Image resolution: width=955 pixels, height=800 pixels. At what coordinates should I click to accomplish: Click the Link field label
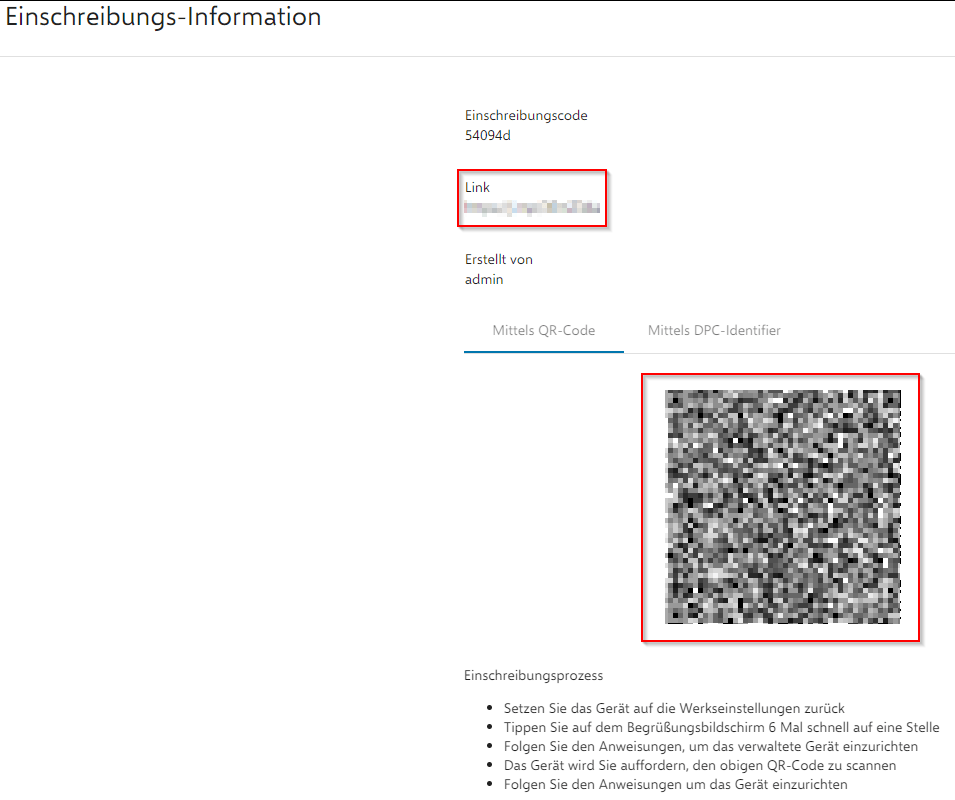point(477,188)
